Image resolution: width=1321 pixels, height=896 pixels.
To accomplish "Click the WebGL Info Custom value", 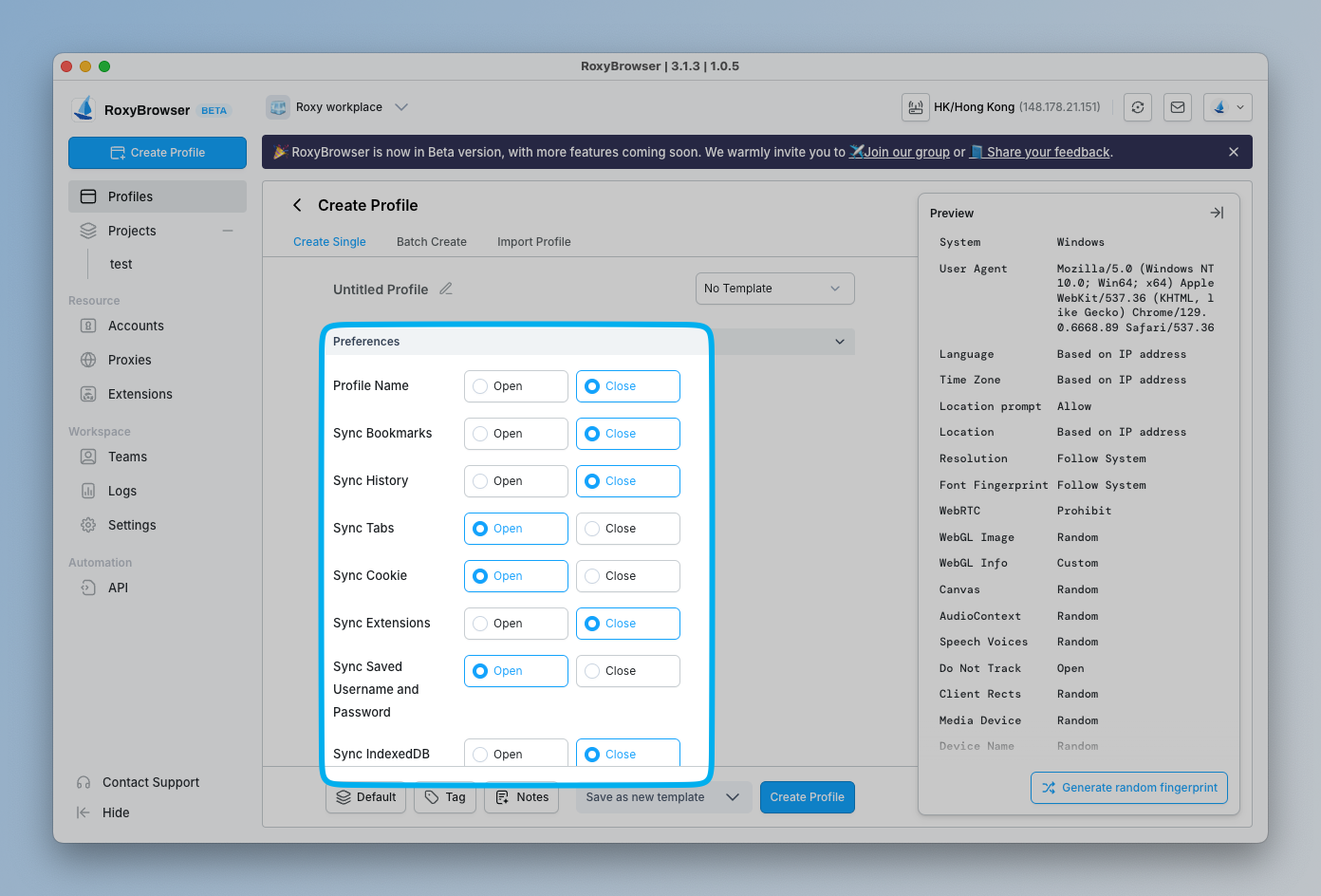I will tap(1077, 563).
